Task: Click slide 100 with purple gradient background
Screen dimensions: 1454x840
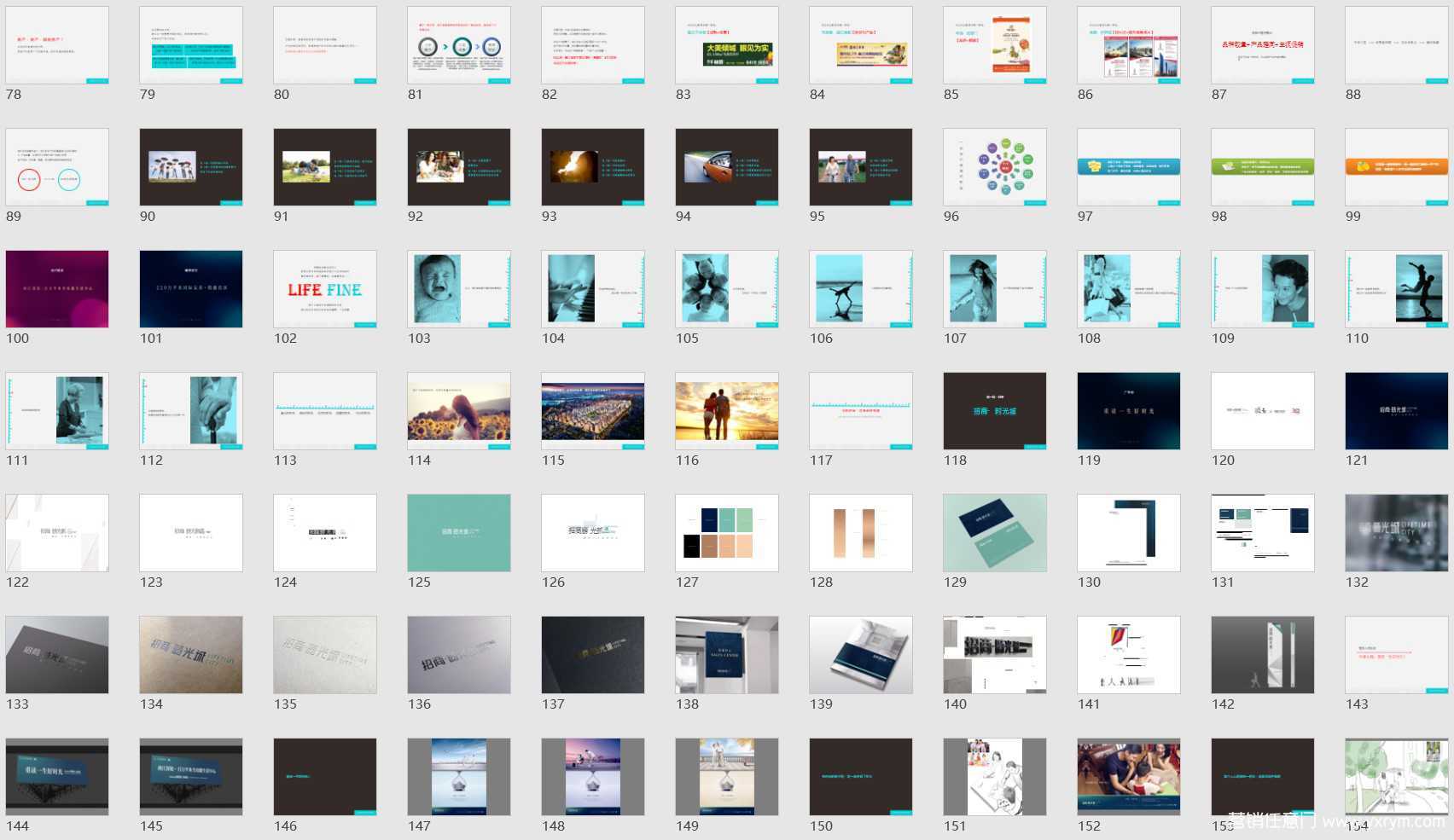Action: [57, 289]
